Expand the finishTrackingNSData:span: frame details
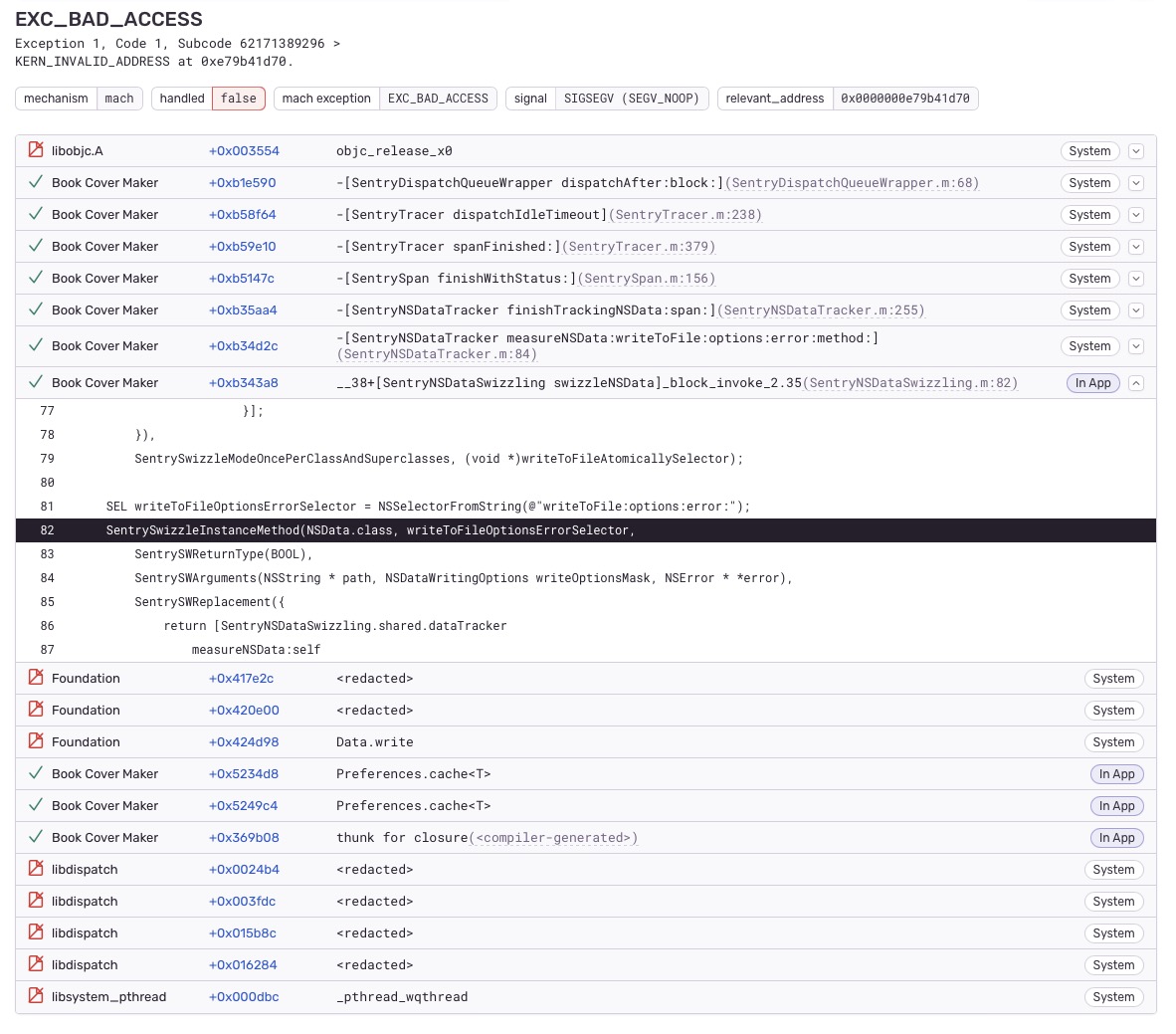Image resolution: width=1176 pixels, height=1034 pixels. tap(1135, 310)
